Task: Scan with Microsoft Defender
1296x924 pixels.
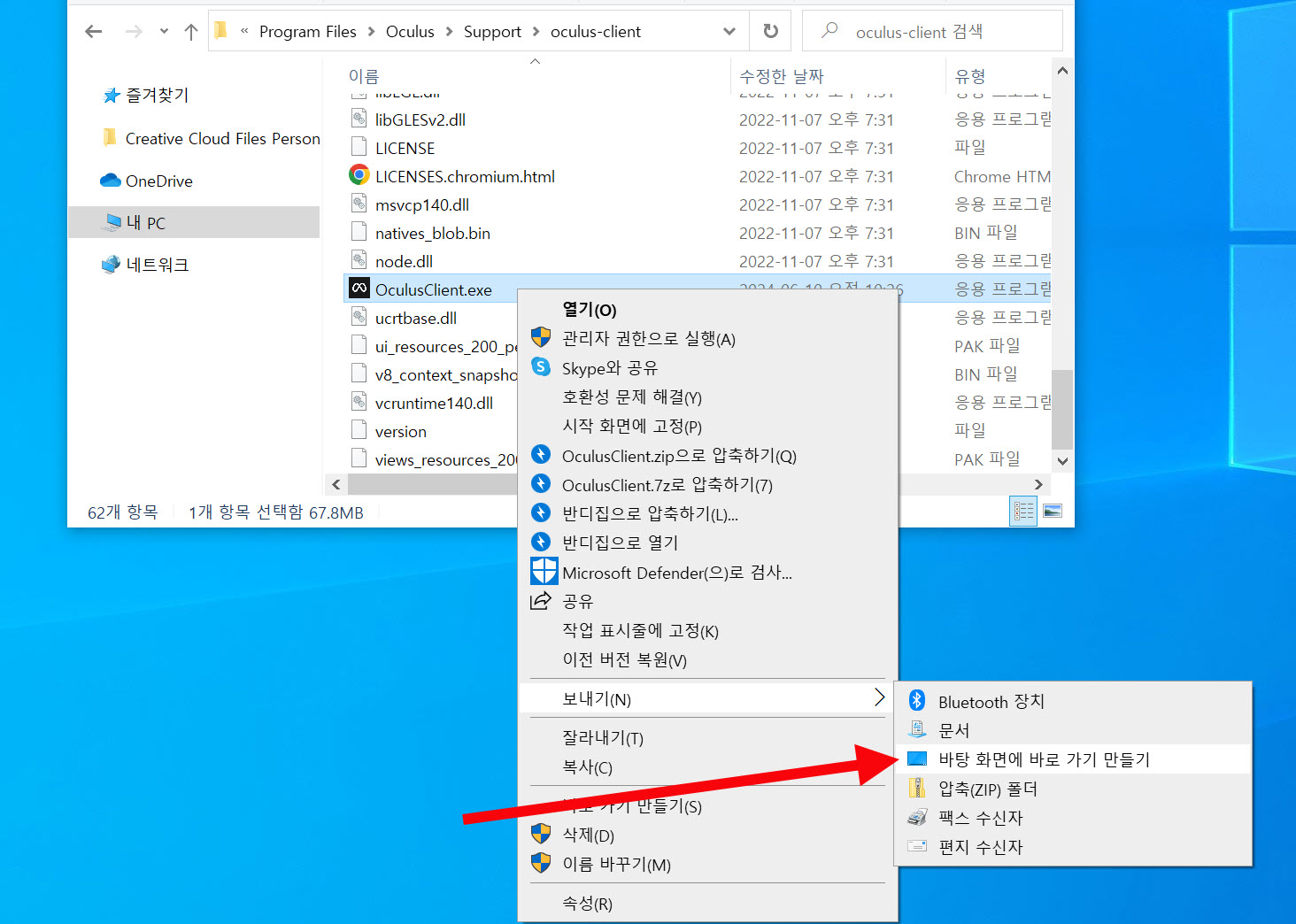Action: pos(707,573)
